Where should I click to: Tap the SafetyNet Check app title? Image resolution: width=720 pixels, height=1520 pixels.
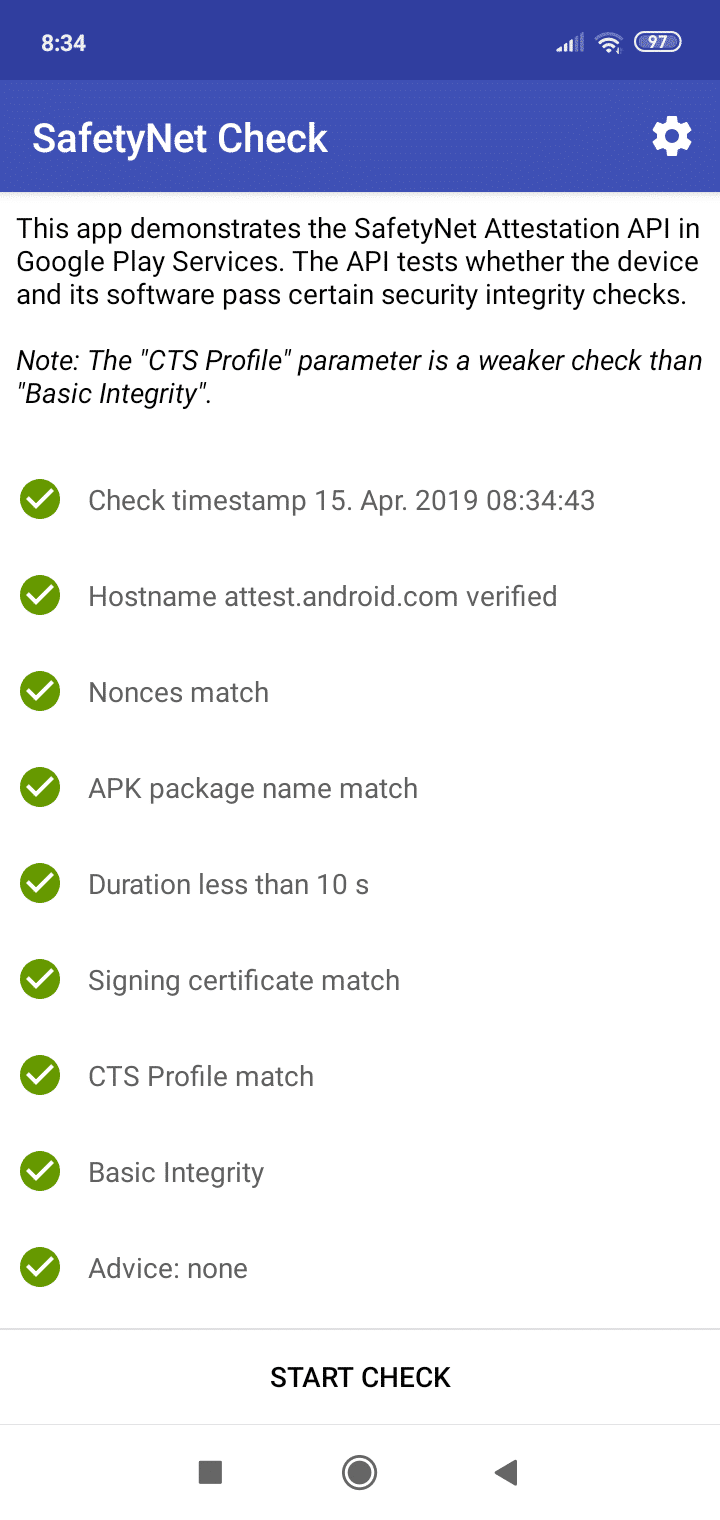[x=180, y=138]
